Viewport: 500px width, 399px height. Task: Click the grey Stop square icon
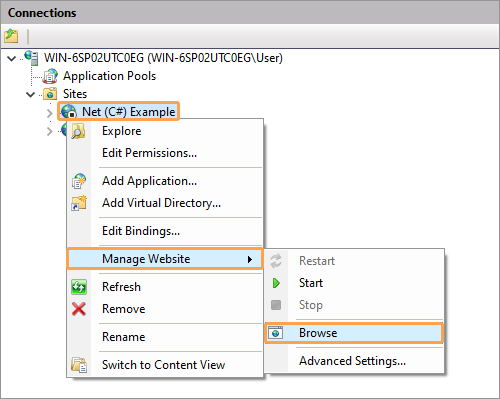(x=276, y=305)
